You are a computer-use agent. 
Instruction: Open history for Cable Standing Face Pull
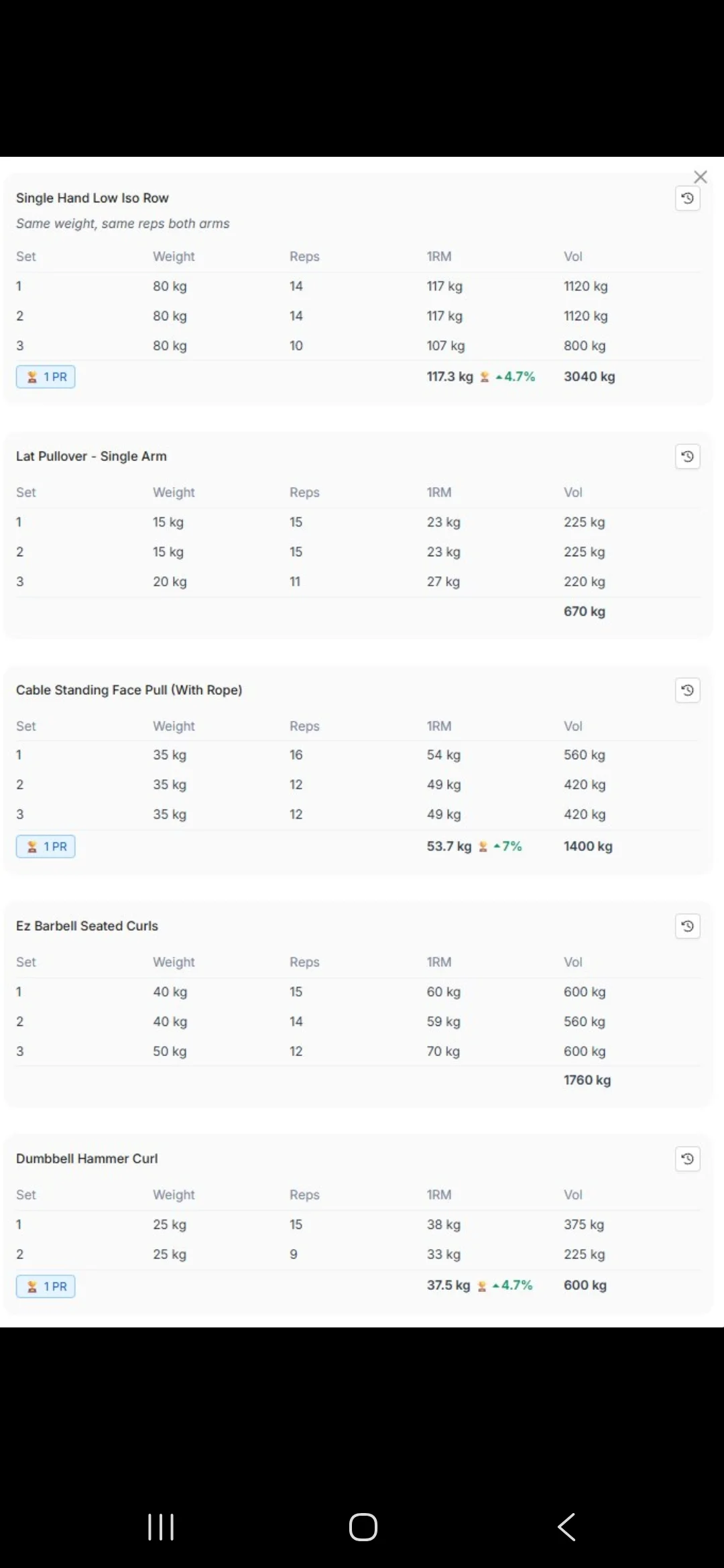pos(687,690)
